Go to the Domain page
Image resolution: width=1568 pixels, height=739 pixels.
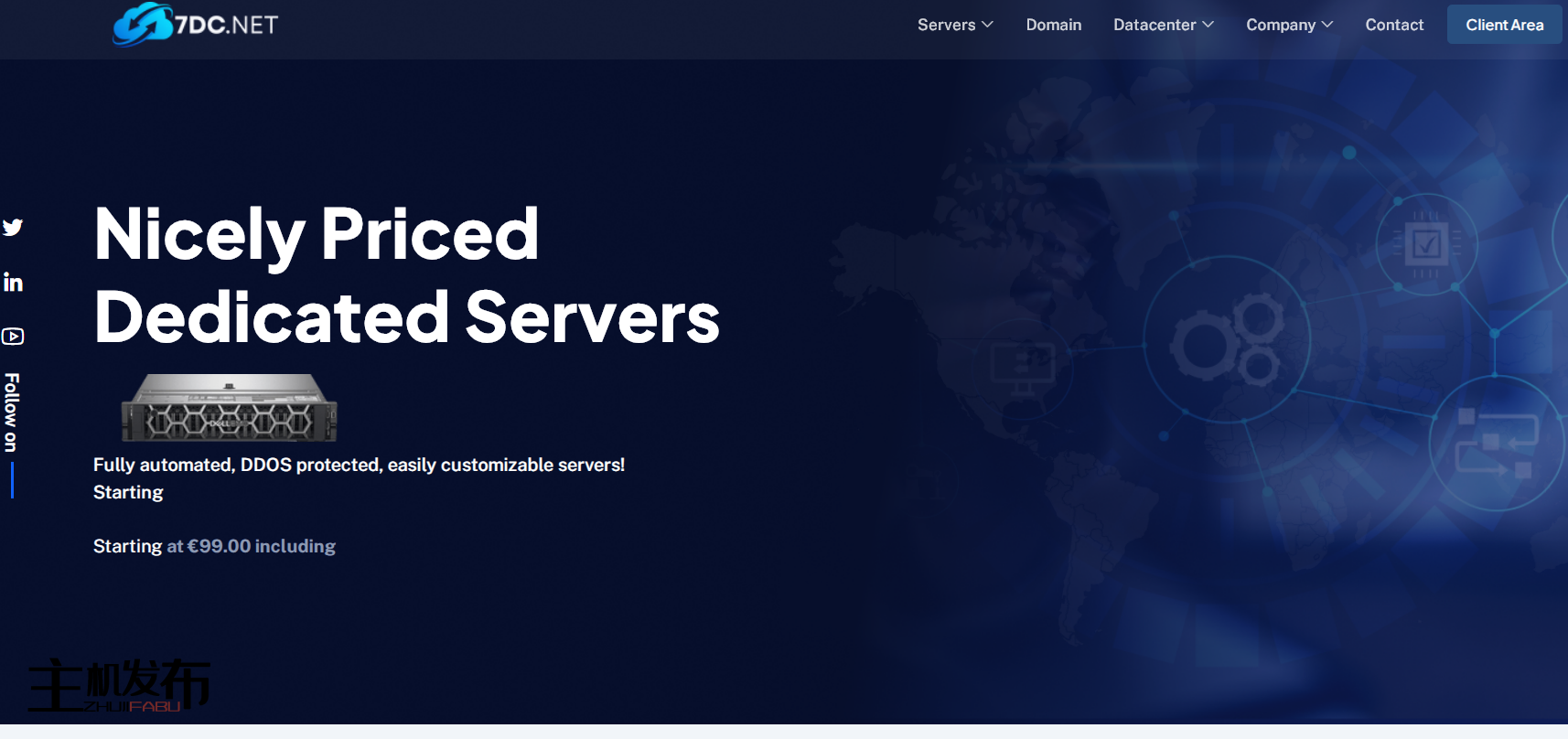pos(1053,25)
